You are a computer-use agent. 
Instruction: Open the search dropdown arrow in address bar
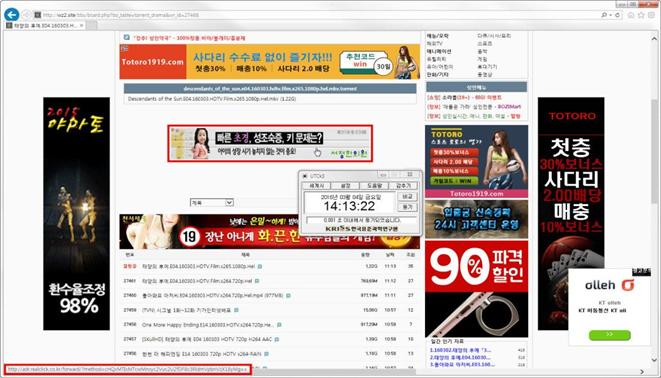[x=610, y=15]
